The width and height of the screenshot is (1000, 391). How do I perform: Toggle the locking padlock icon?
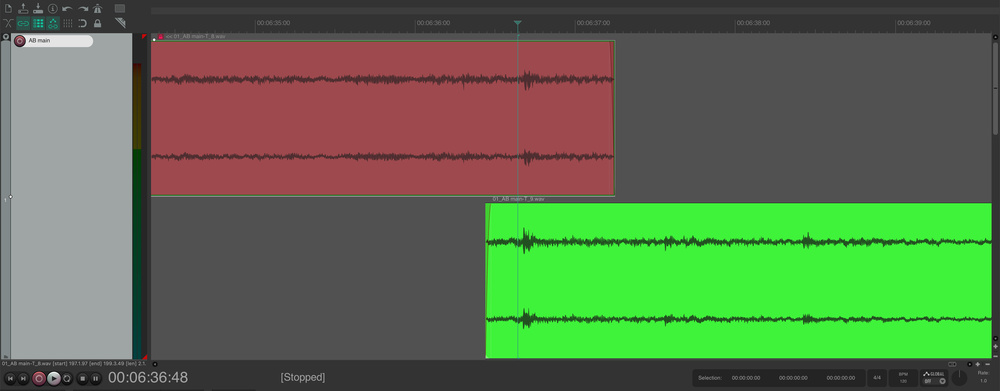coord(98,23)
